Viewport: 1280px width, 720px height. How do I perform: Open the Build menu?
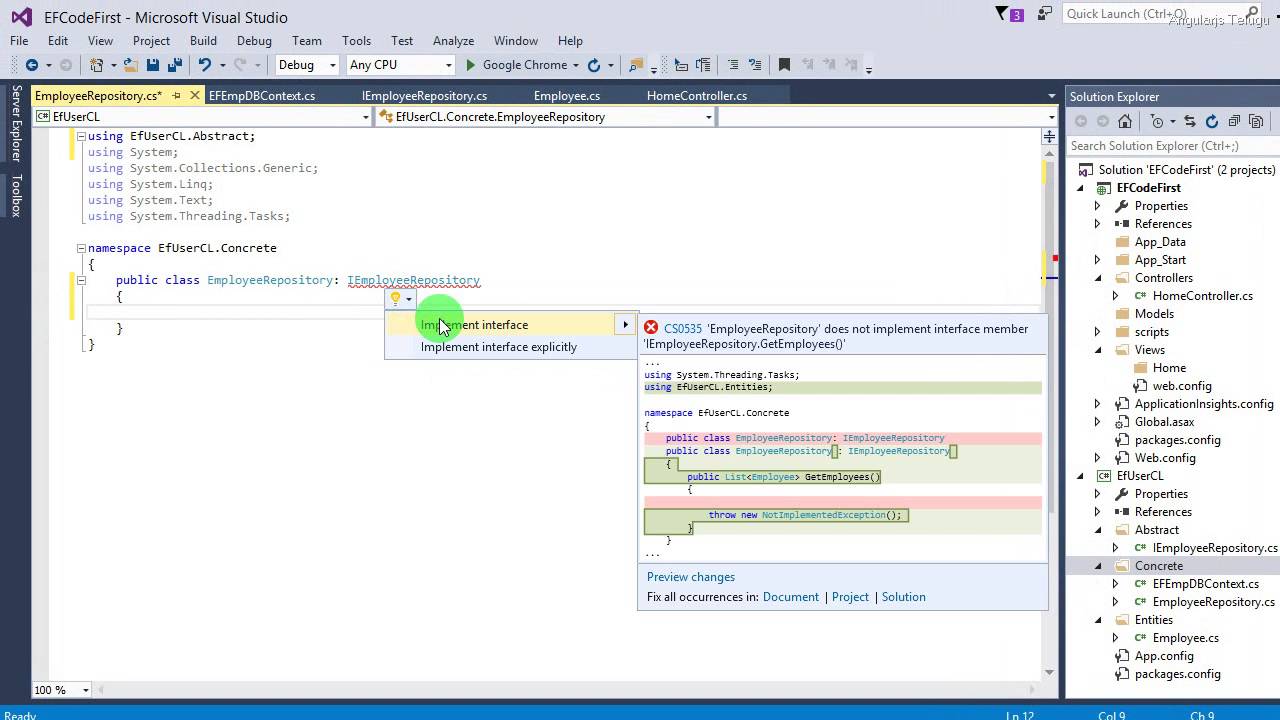[x=203, y=41]
